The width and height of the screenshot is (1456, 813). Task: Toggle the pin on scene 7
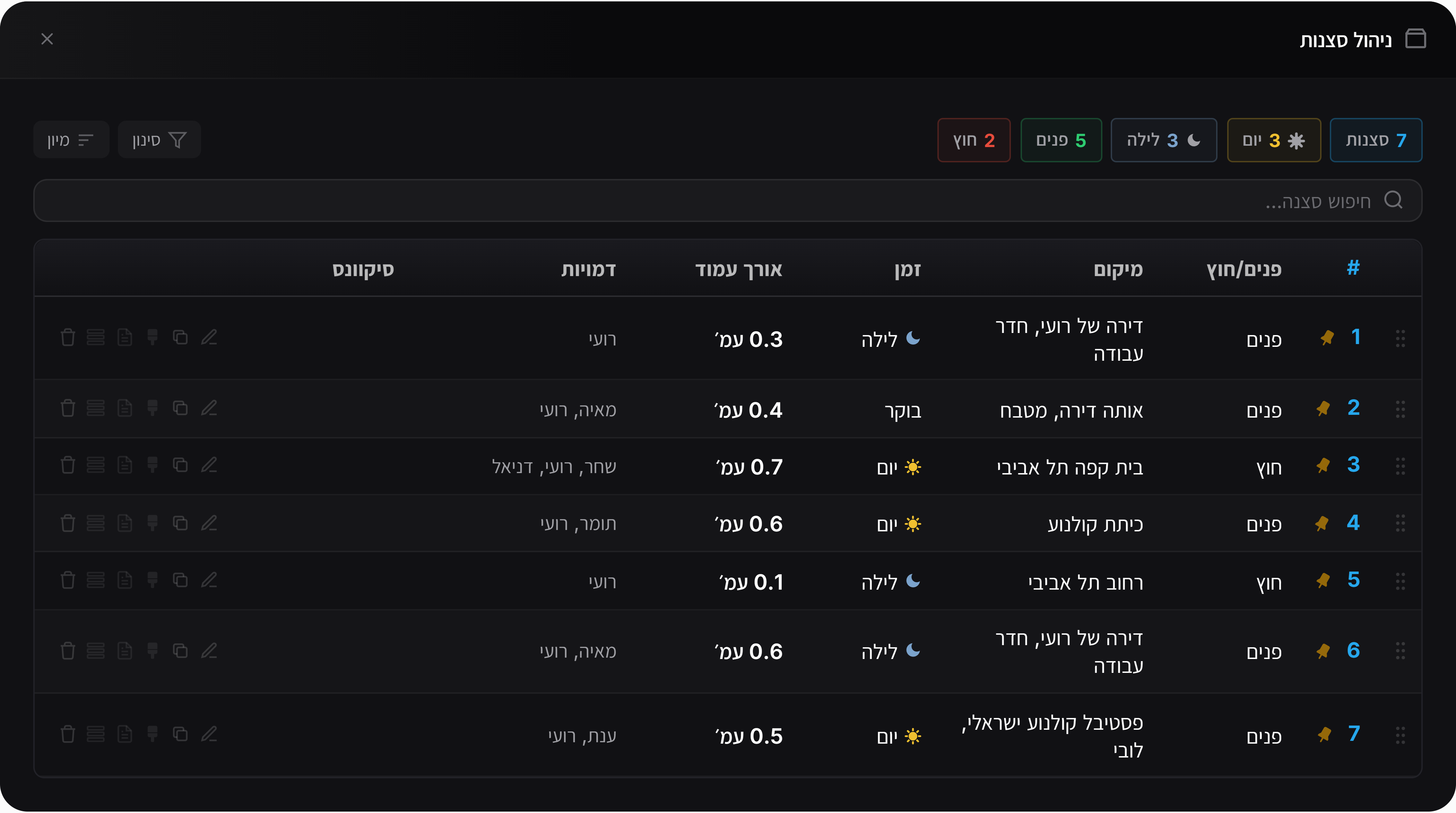pos(1324,735)
